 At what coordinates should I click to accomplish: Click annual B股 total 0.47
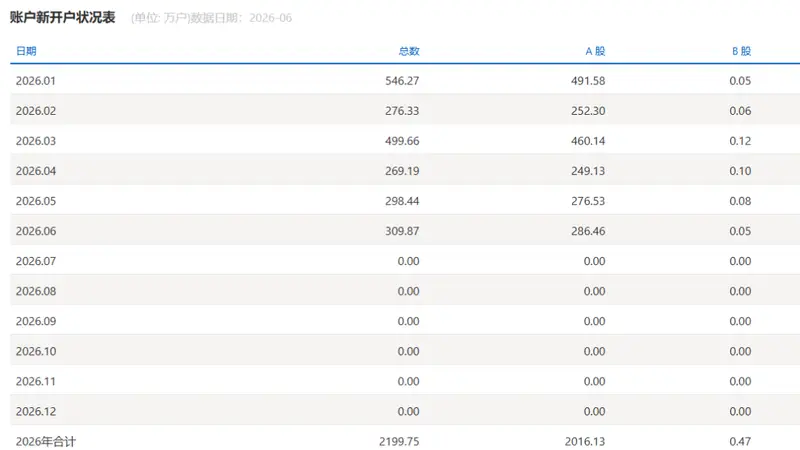coord(740,442)
